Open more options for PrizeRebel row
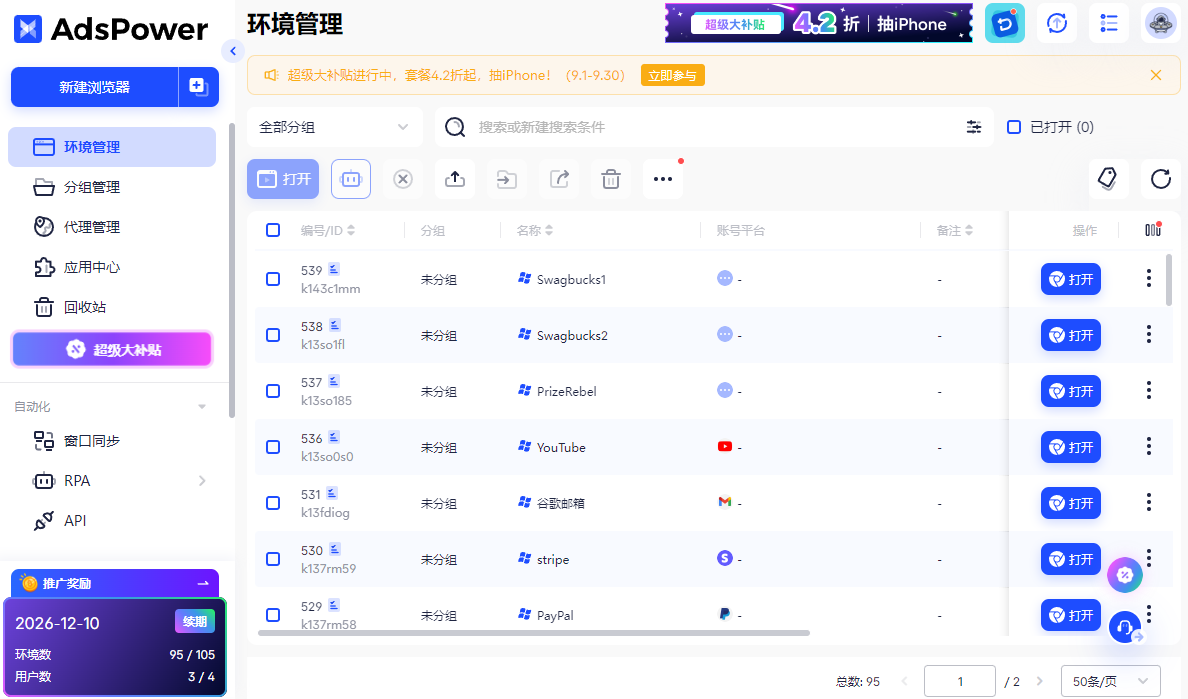This screenshot has width=1188, height=699. pyautogui.click(x=1149, y=390)
